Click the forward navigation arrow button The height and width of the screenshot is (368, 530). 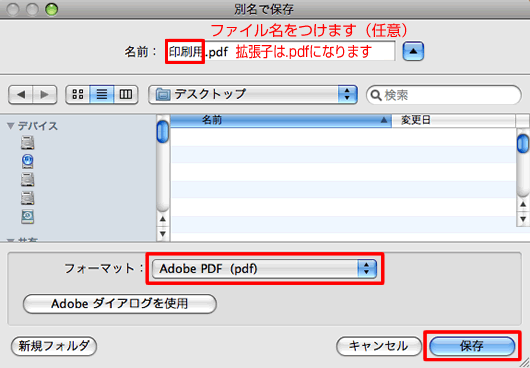(45, 94)
